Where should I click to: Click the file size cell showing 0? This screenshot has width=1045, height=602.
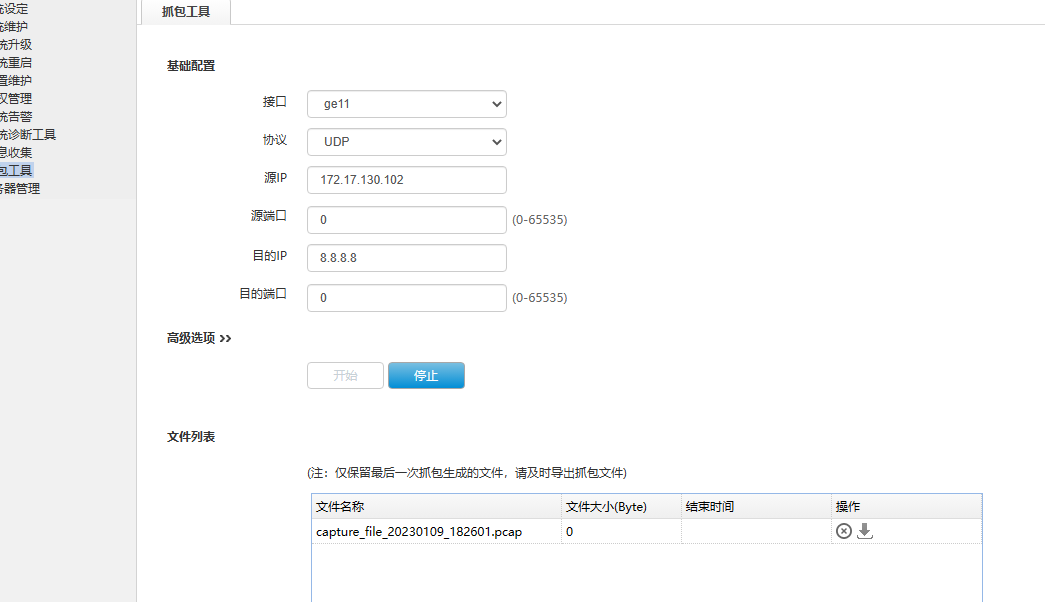pos(622,531)
